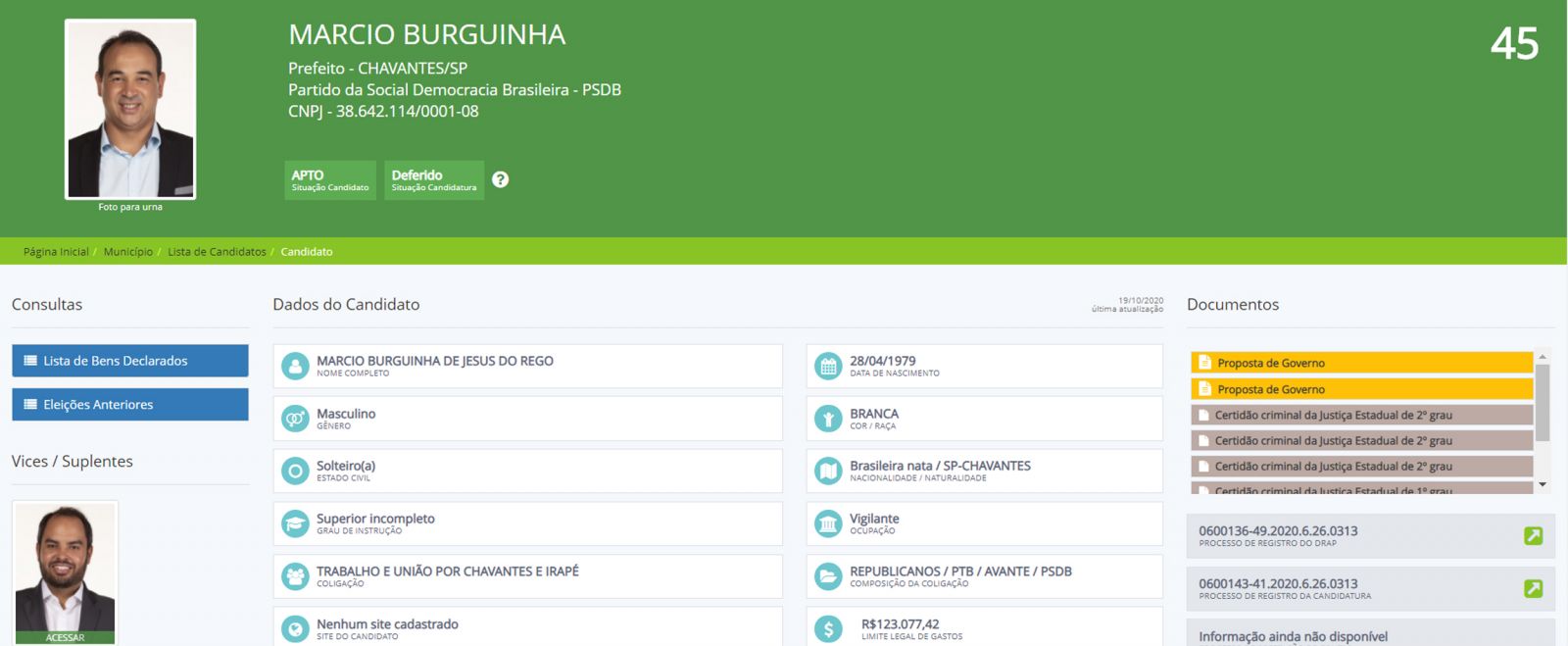Open DRAP registration process external link icon

(1533, 536)
